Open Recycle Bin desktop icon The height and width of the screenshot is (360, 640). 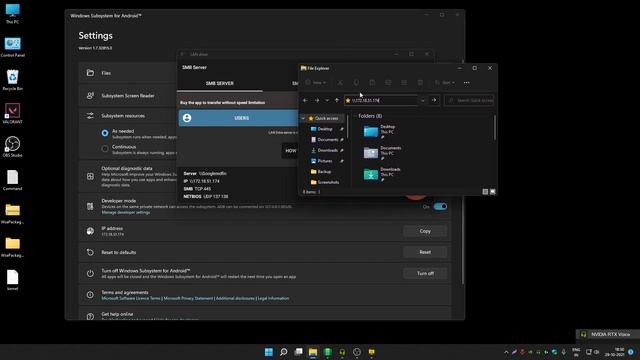(x=13, y=80)
